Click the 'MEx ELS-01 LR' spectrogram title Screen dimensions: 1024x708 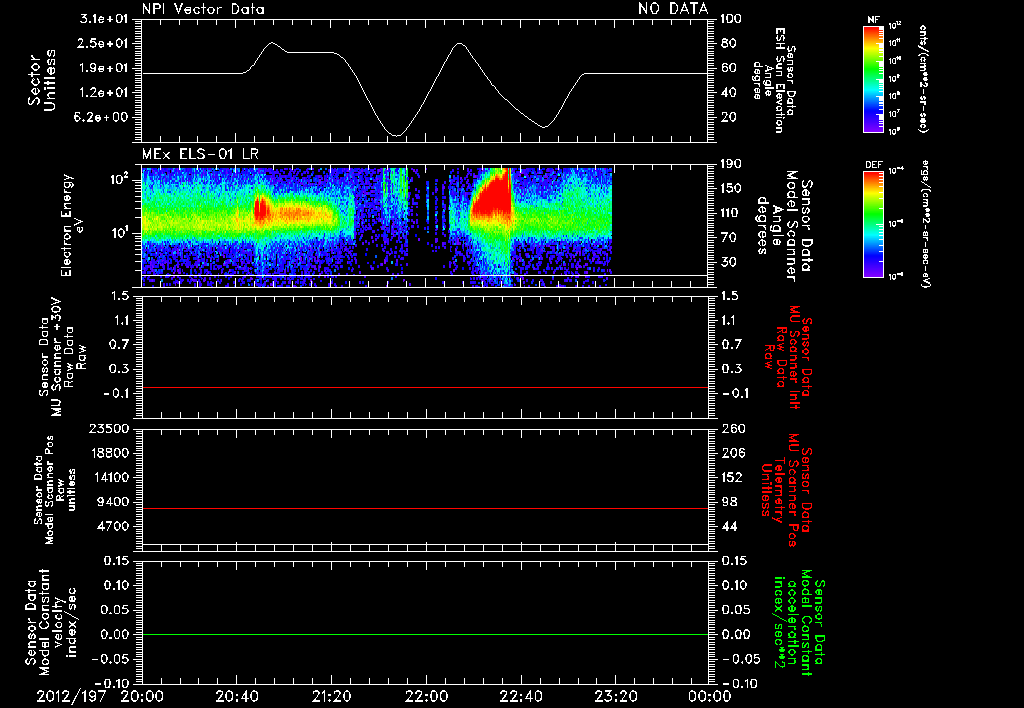coord(200,154)
